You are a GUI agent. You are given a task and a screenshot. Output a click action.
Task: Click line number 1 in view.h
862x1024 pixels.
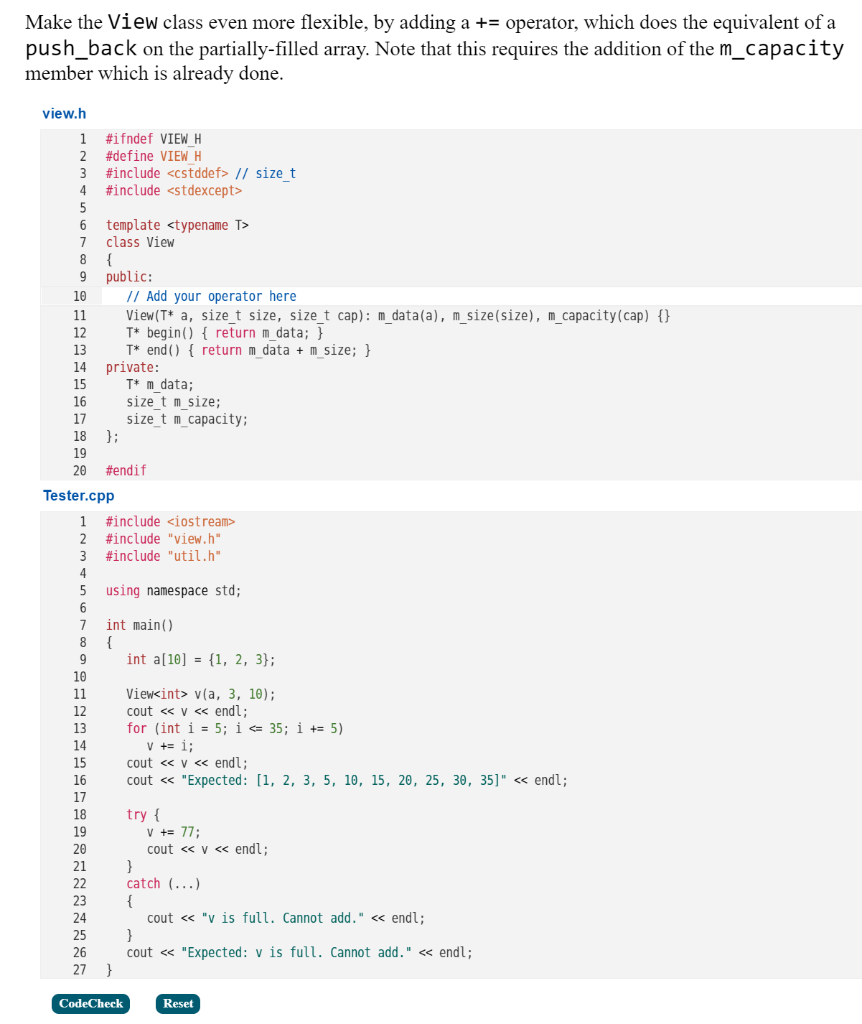coord(82,139)
